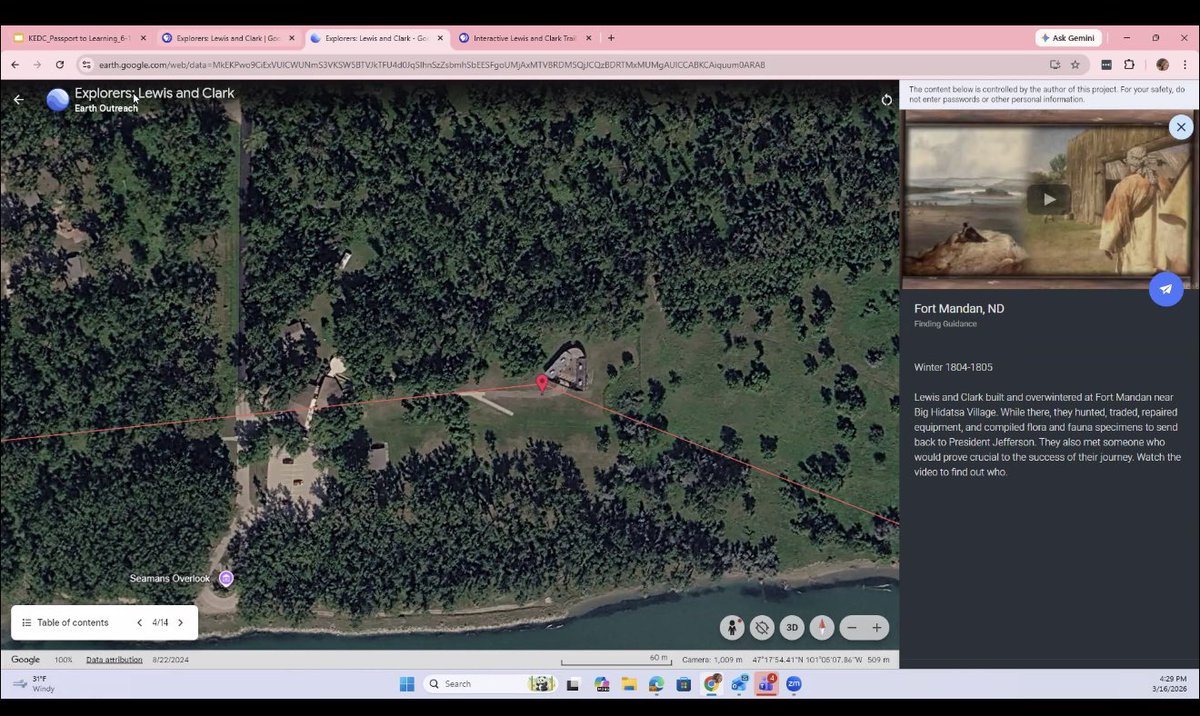1200x716 pixels.
Task: Switch to Interactive Lewis and Clark Trail tab
Action: tap(523, 38)
